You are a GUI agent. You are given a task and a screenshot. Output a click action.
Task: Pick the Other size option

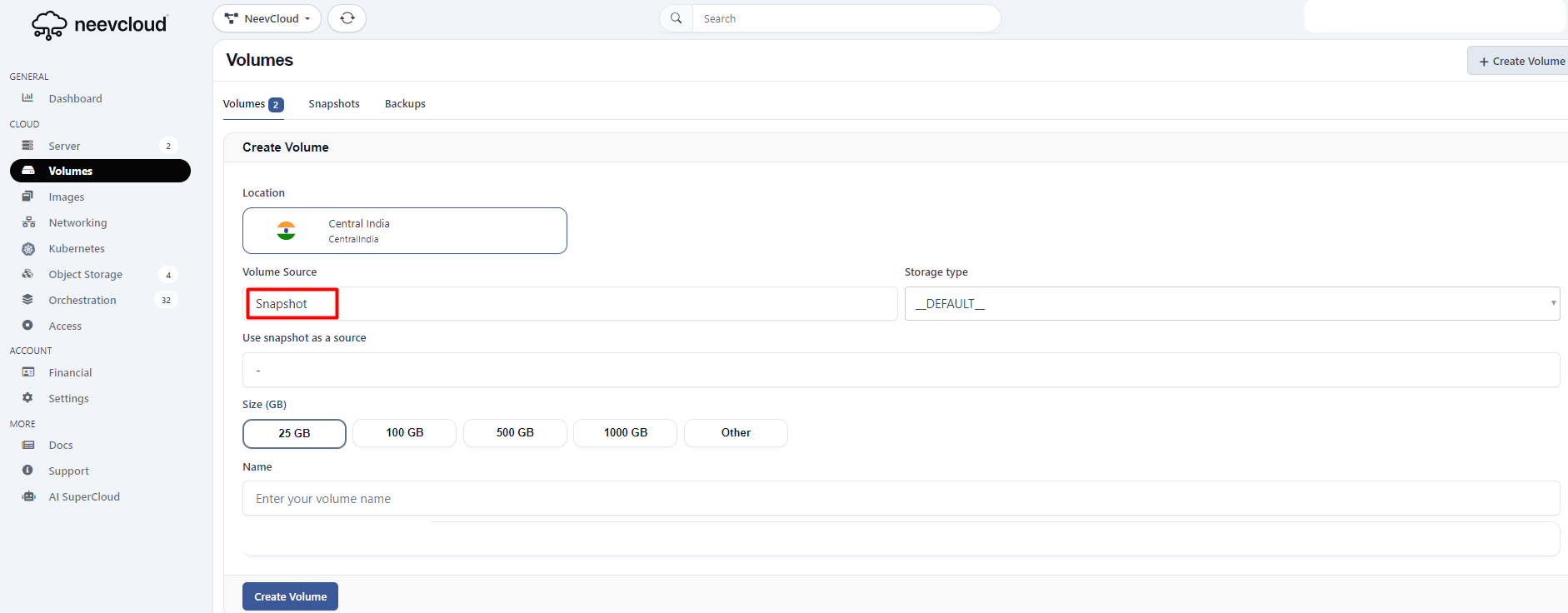point(736,433)
